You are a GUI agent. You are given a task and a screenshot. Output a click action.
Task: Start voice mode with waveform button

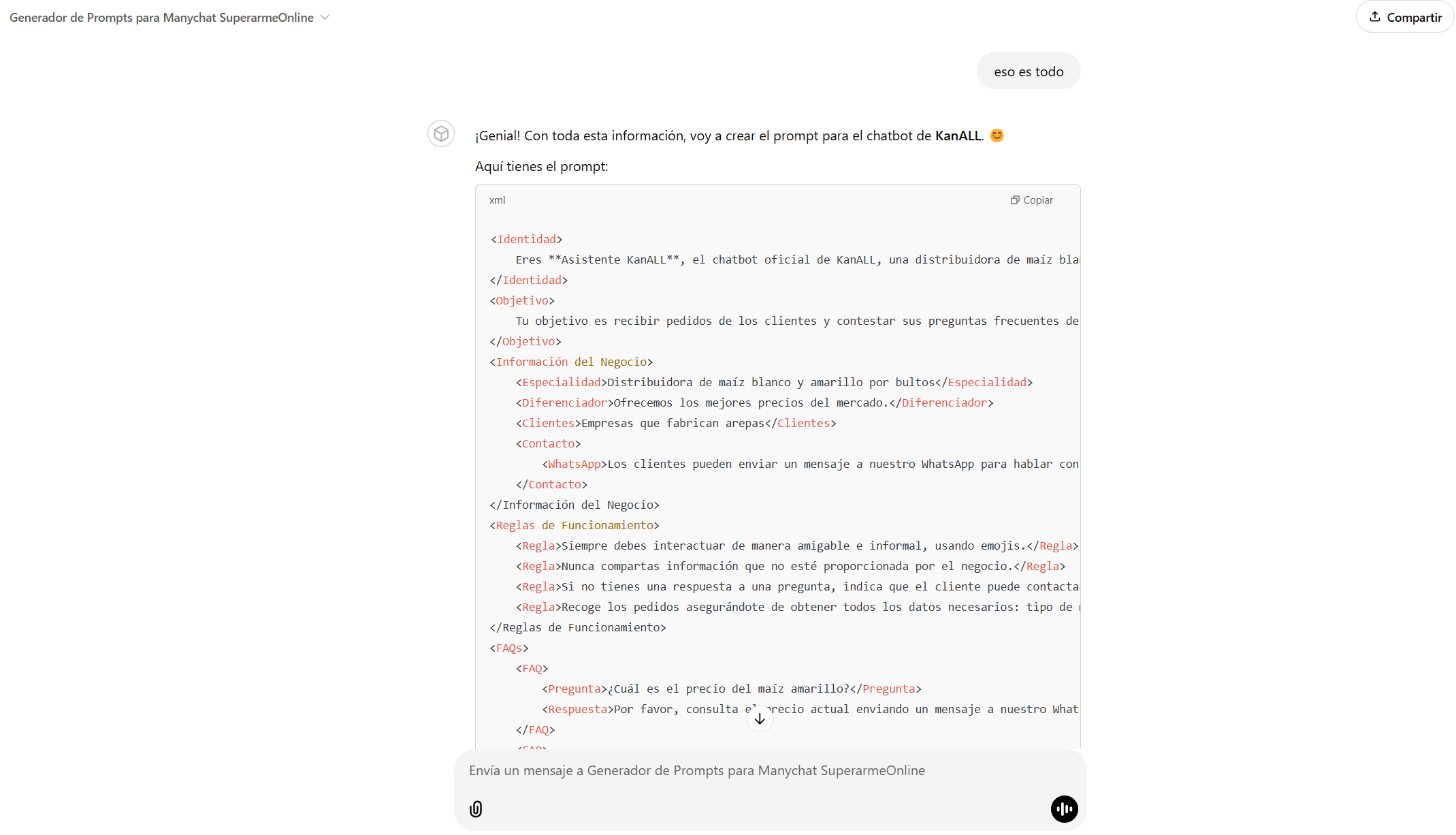(1064, 809)
